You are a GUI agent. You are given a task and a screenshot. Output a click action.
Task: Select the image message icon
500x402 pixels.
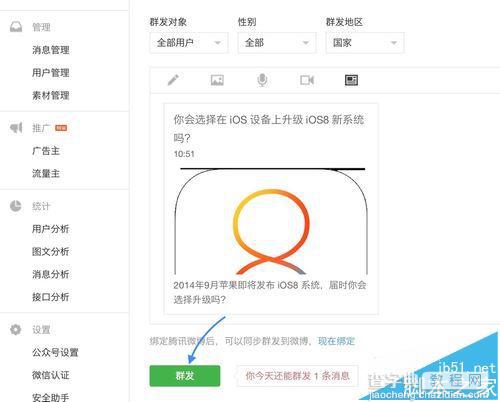click(217, 80)
